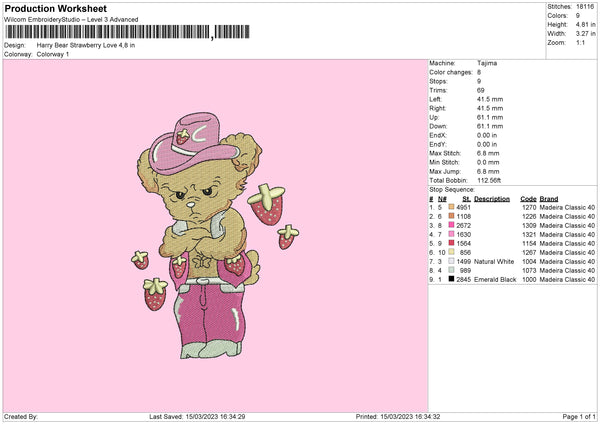Image resolution: width=600 pixels, height=424 pixels.
Task: Click the light pink swatch in stop row 4
Action: pos(451,234)
